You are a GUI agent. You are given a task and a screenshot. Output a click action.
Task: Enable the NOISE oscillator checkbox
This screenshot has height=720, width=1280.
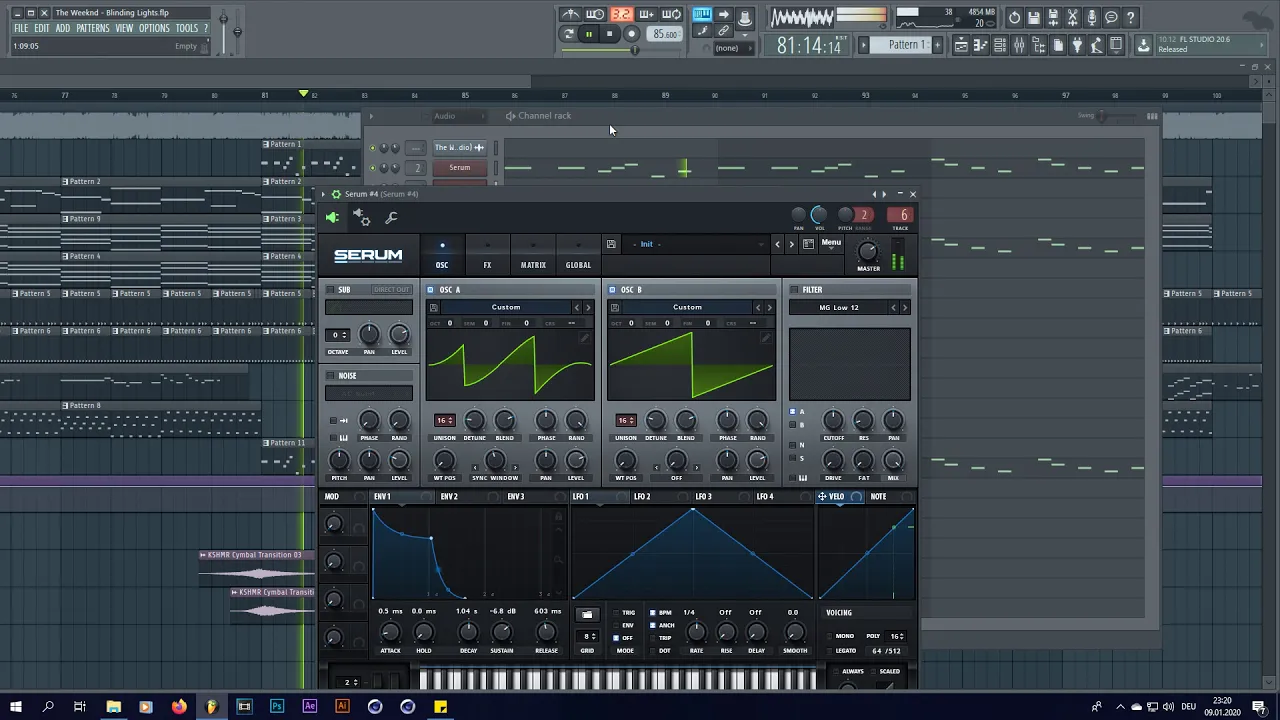331,376
